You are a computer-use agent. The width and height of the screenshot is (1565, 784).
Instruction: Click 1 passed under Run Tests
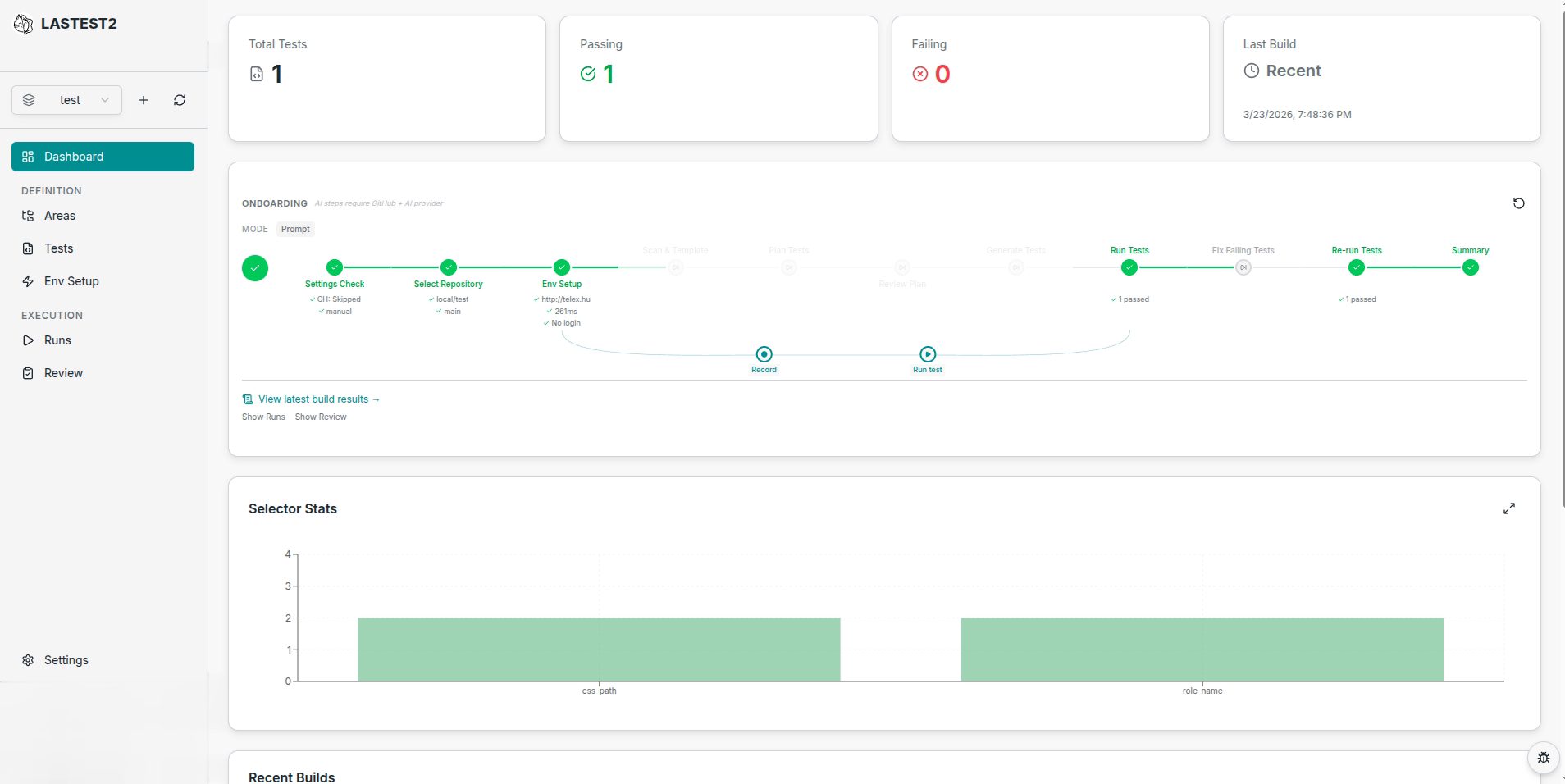pos(1134,299)
